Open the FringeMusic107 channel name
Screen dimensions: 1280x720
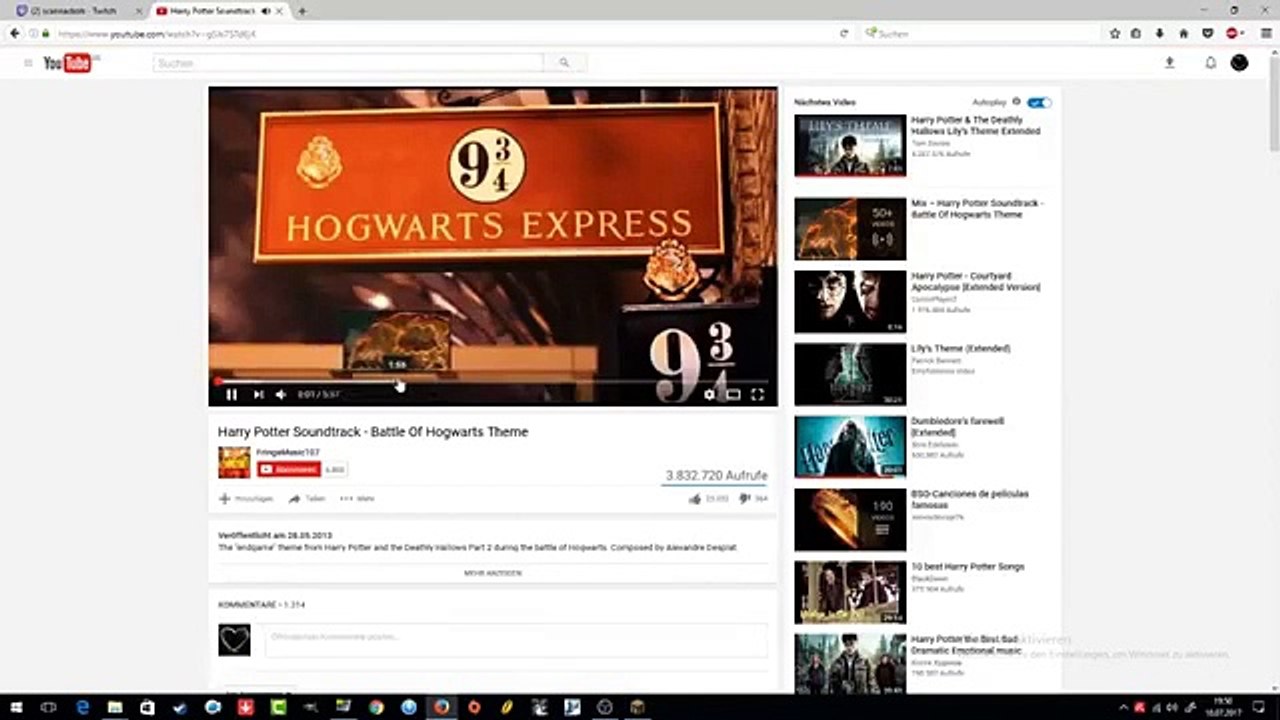288,452
